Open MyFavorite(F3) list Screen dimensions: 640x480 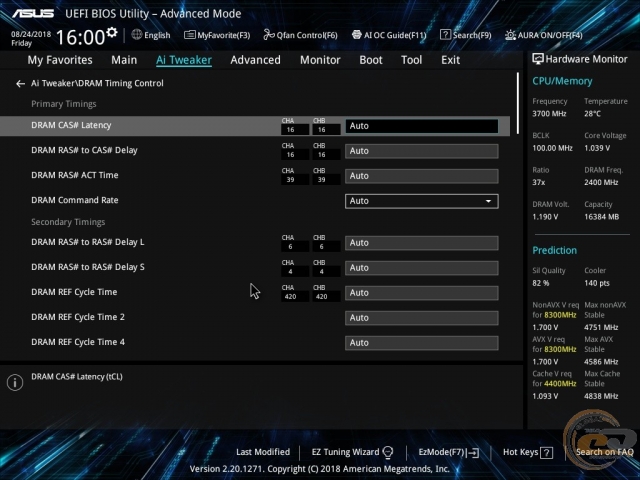click(x=217, y=35)
